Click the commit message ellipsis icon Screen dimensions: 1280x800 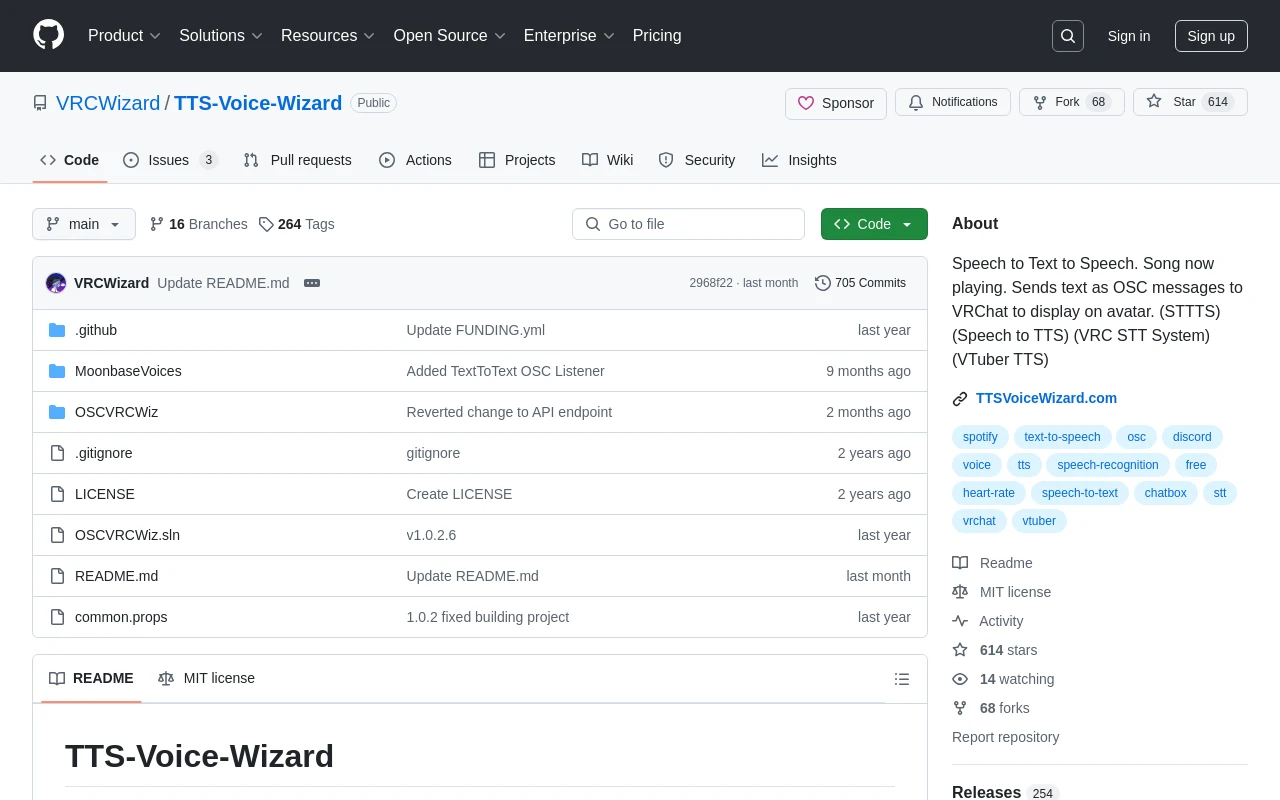pos(312,283)
